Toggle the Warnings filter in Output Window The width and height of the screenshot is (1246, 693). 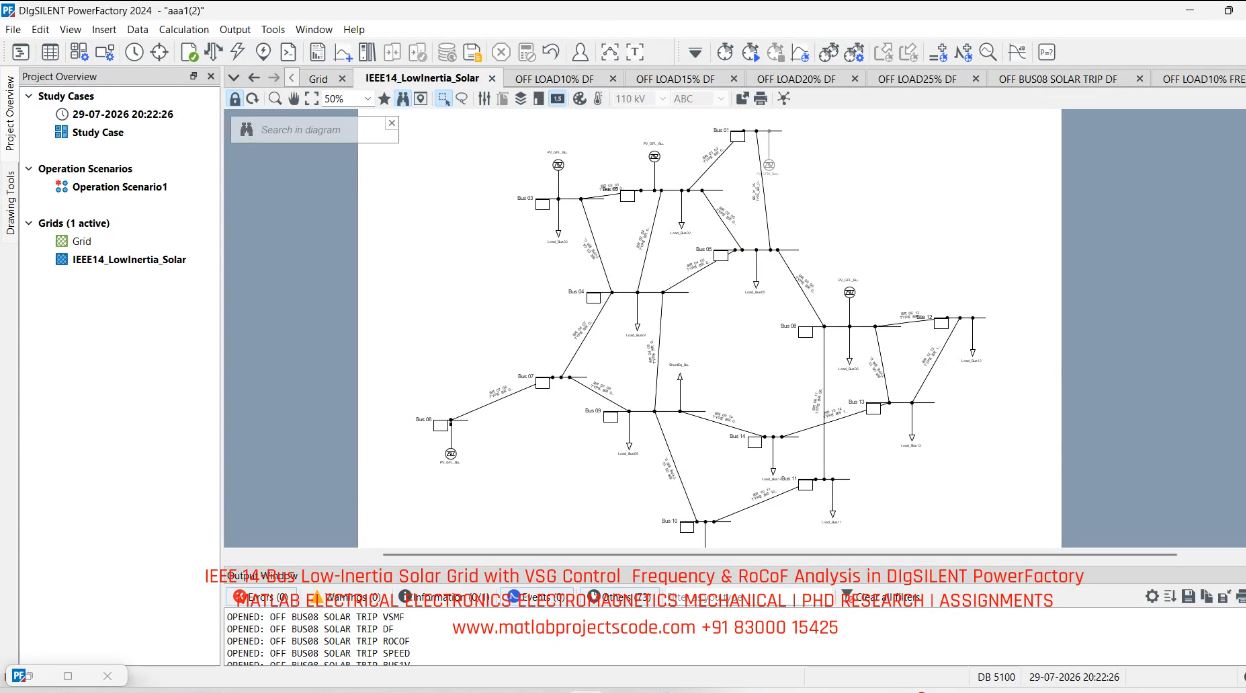tap(346, 597)
